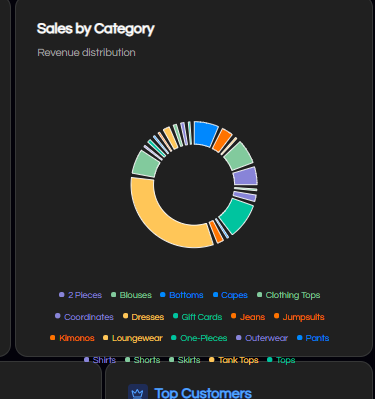
Task: Toggle the One-Pieces legend item
Action: pos(199,338)
